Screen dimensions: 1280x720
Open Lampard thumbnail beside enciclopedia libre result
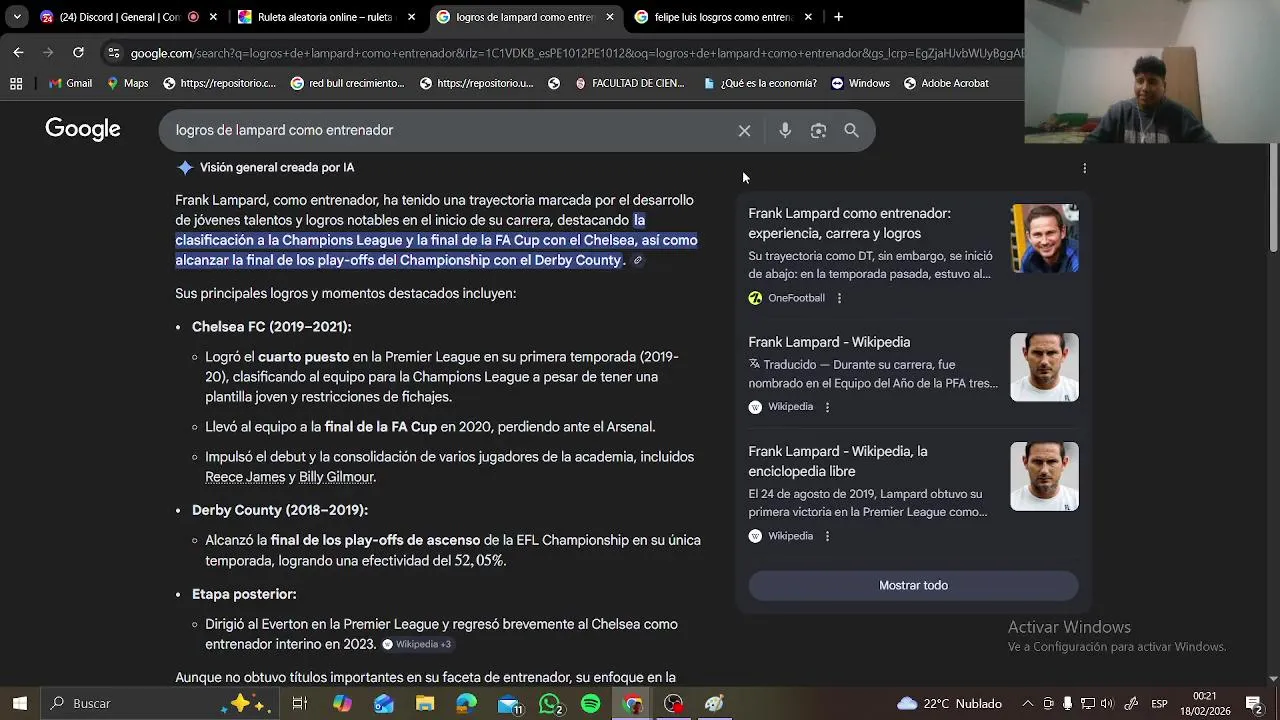pyautogui.click(x=1044, y=477)
